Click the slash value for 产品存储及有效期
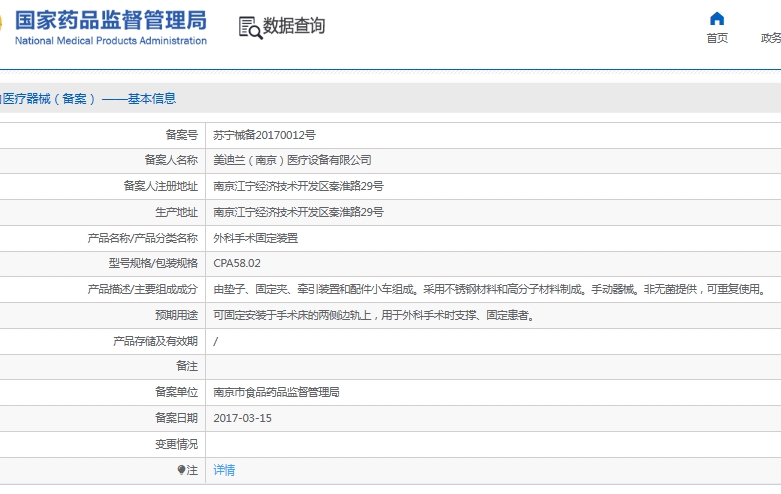This screenshot has width=781, height=494. [216, 341]
